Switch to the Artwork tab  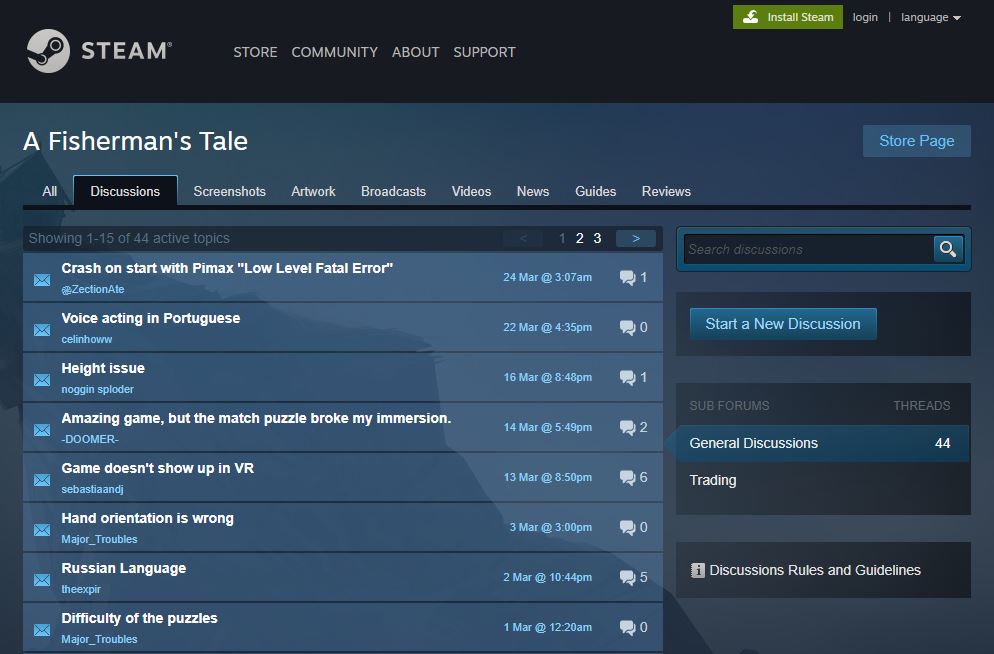pyautogui.click(x=313, y=191)
